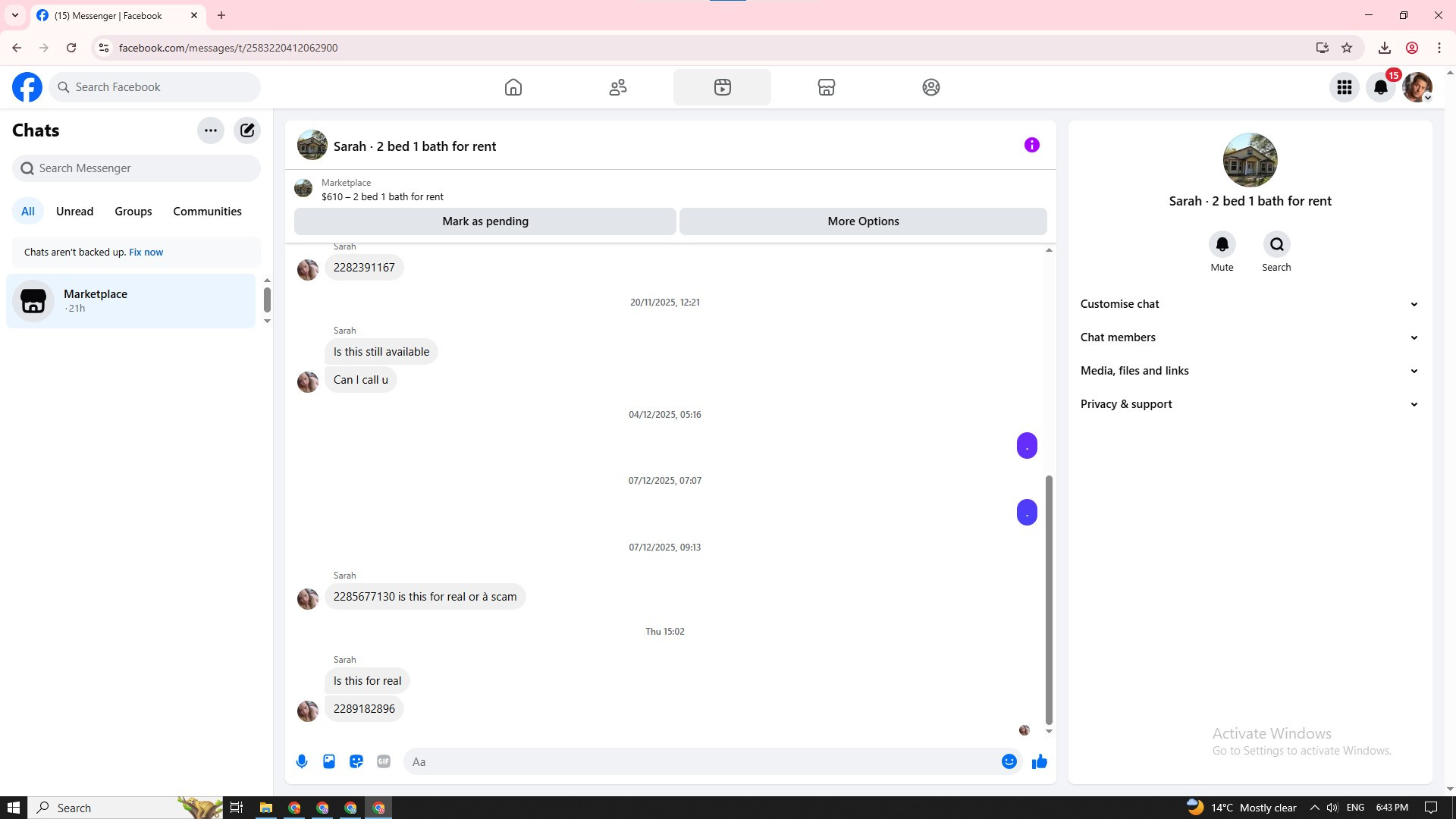The width and height of the screenshot is (1456, 819).
Task: Open Facebook Marketplace from top navigation
Action: tap(827, 87)
